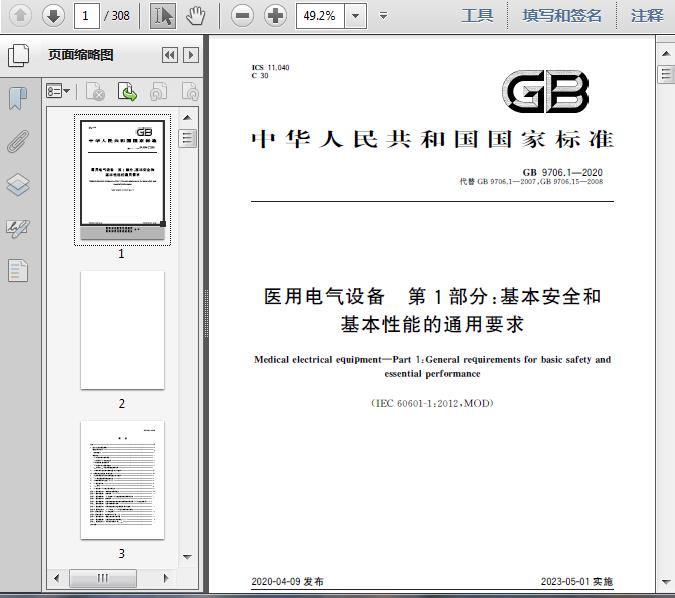The image size is (675, 598).
Task: Click the thumbnail vertical scrollbar handle
Action: point(187,138)
